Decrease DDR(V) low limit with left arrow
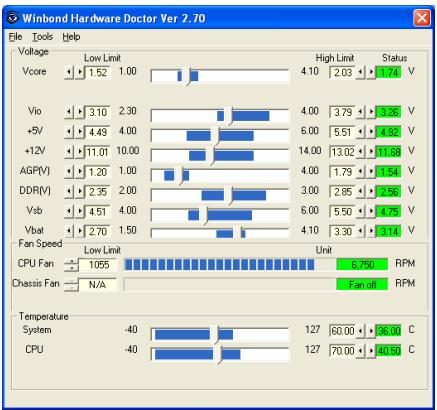The image size is (437, 410). 69,192
